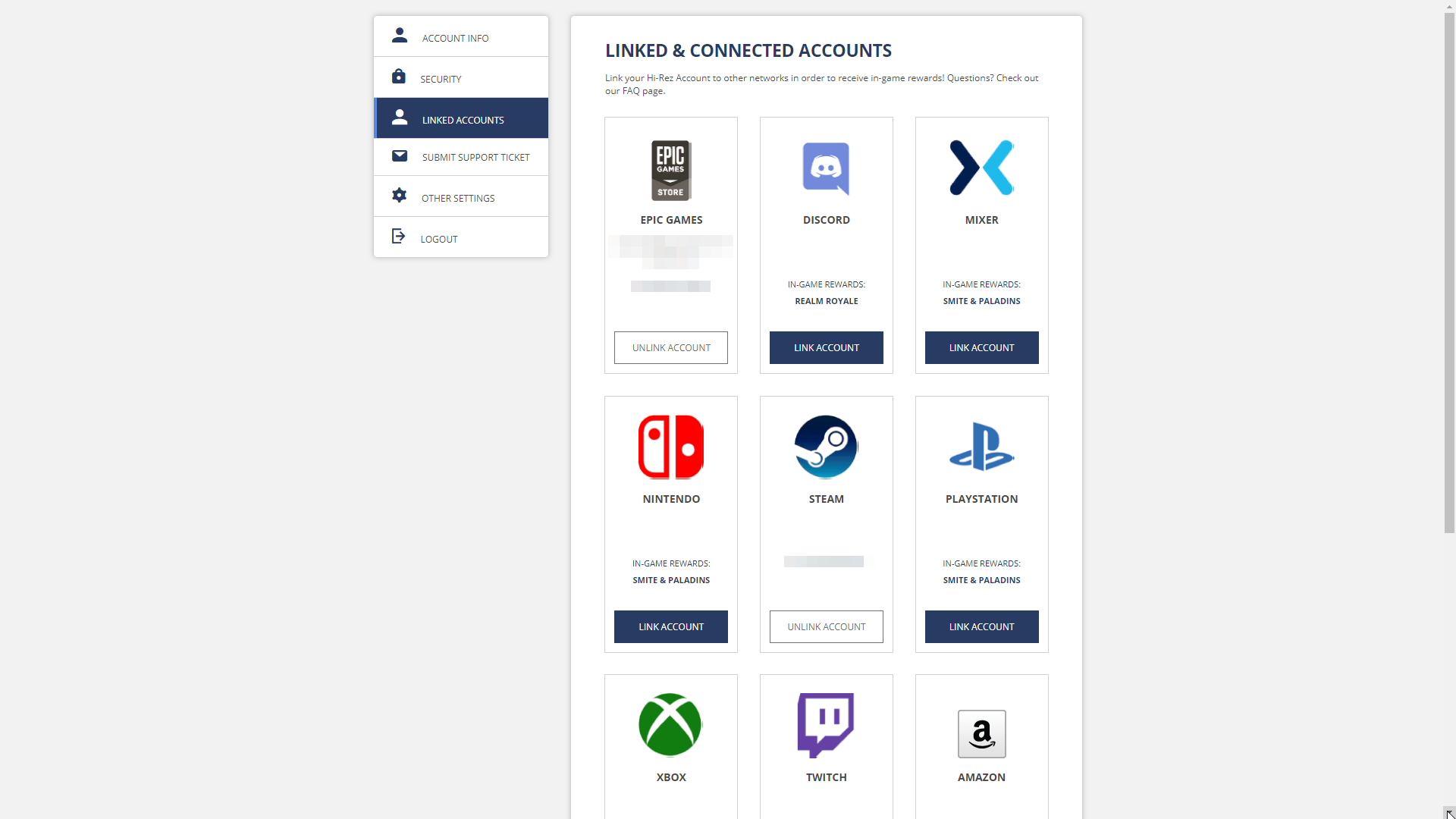Click the Submit Support Ticket envelope icon

point(400,156)
